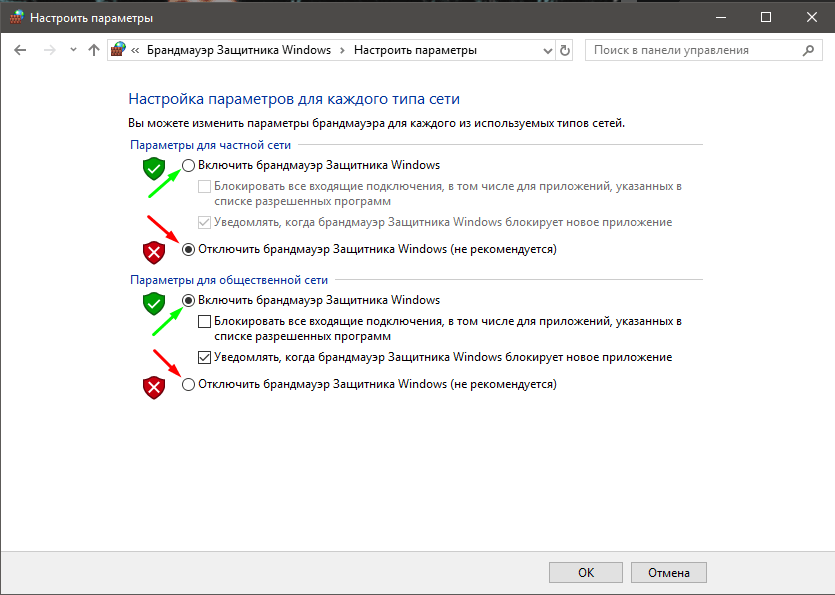Viewport: 835px width, 595px height.
Task: Check block all incoming connections, public network
Action: coord(204,321)
